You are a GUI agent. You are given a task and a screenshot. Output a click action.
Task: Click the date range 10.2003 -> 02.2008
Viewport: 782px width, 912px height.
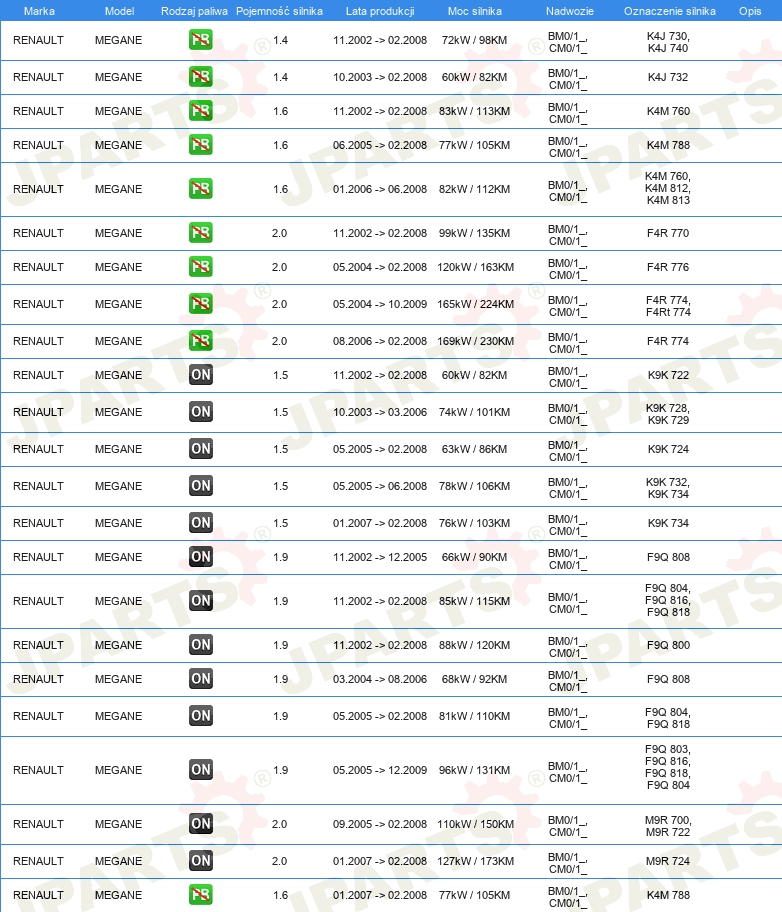[x=380, y=77]
